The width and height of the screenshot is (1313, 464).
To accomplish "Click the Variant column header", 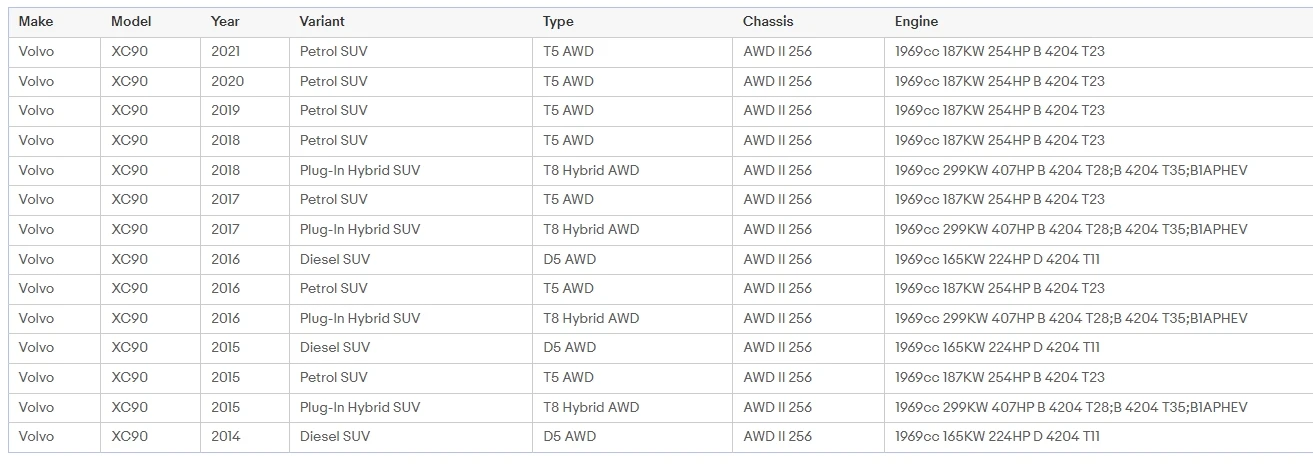I will [322, 22].
